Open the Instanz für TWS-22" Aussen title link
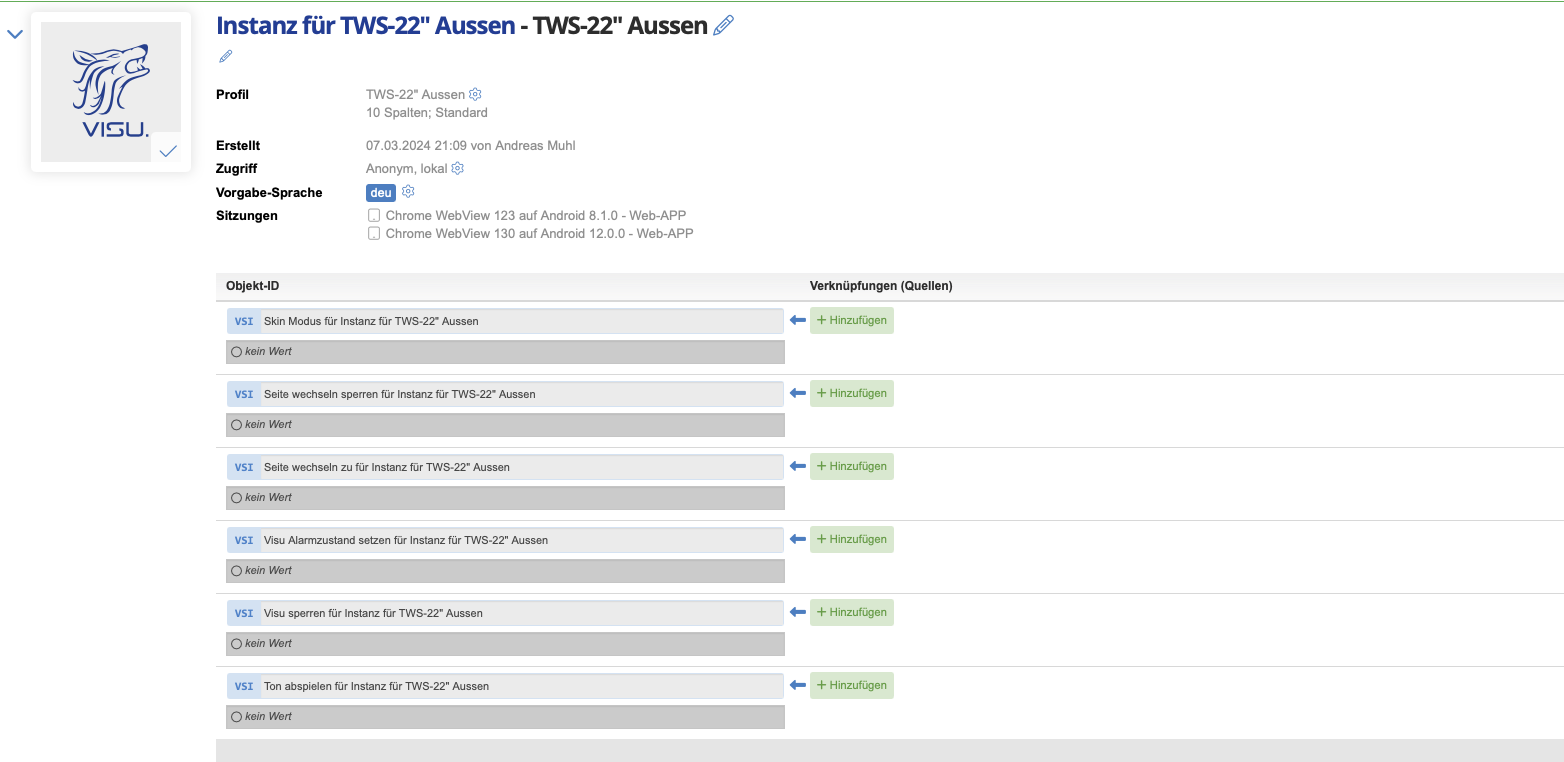 (x=365, y=26)
